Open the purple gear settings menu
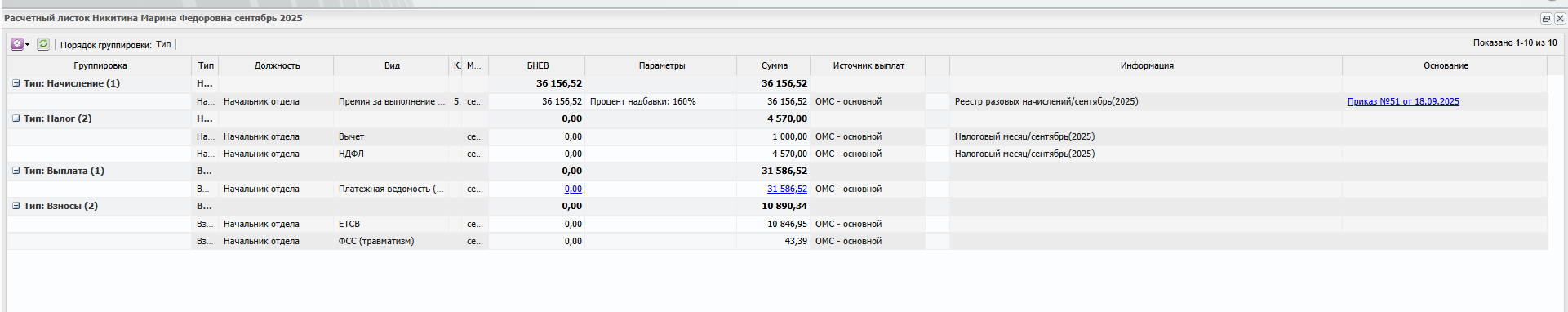 [x=16, y=44]
